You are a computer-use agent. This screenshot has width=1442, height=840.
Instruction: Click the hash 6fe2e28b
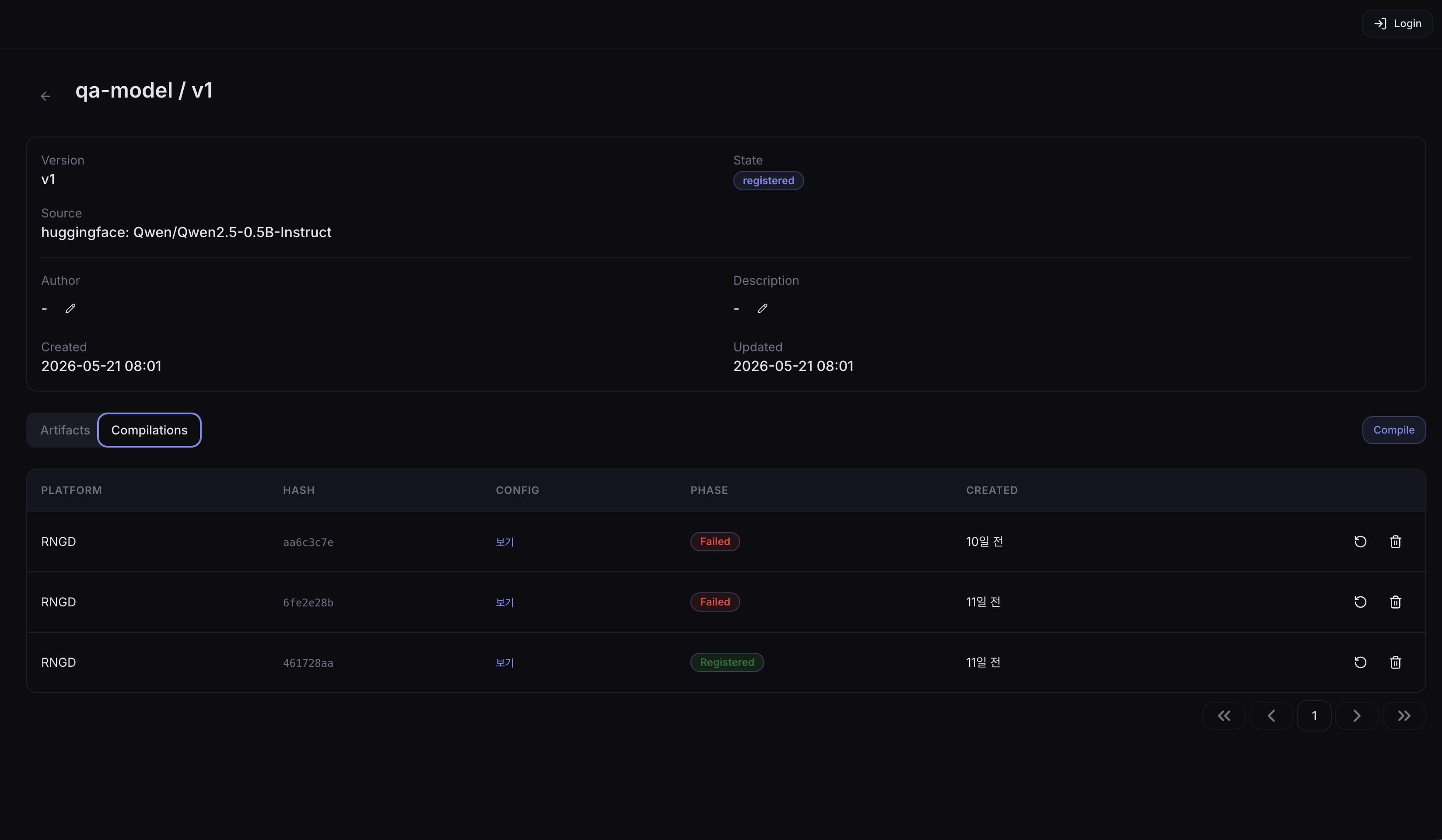click(x=308, y=602)
